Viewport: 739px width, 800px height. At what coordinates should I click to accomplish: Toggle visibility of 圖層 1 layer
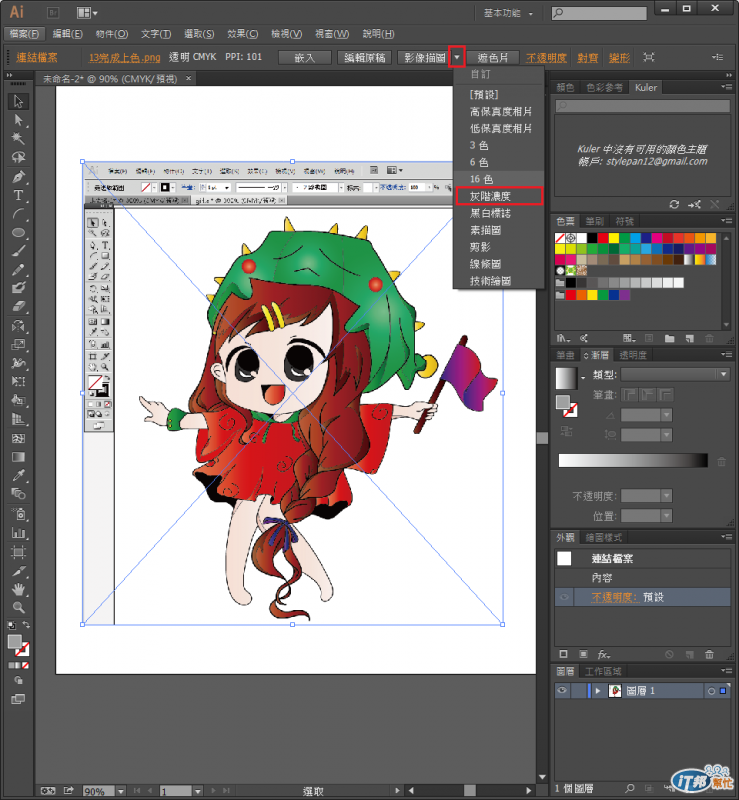click(x=562, y=691)
